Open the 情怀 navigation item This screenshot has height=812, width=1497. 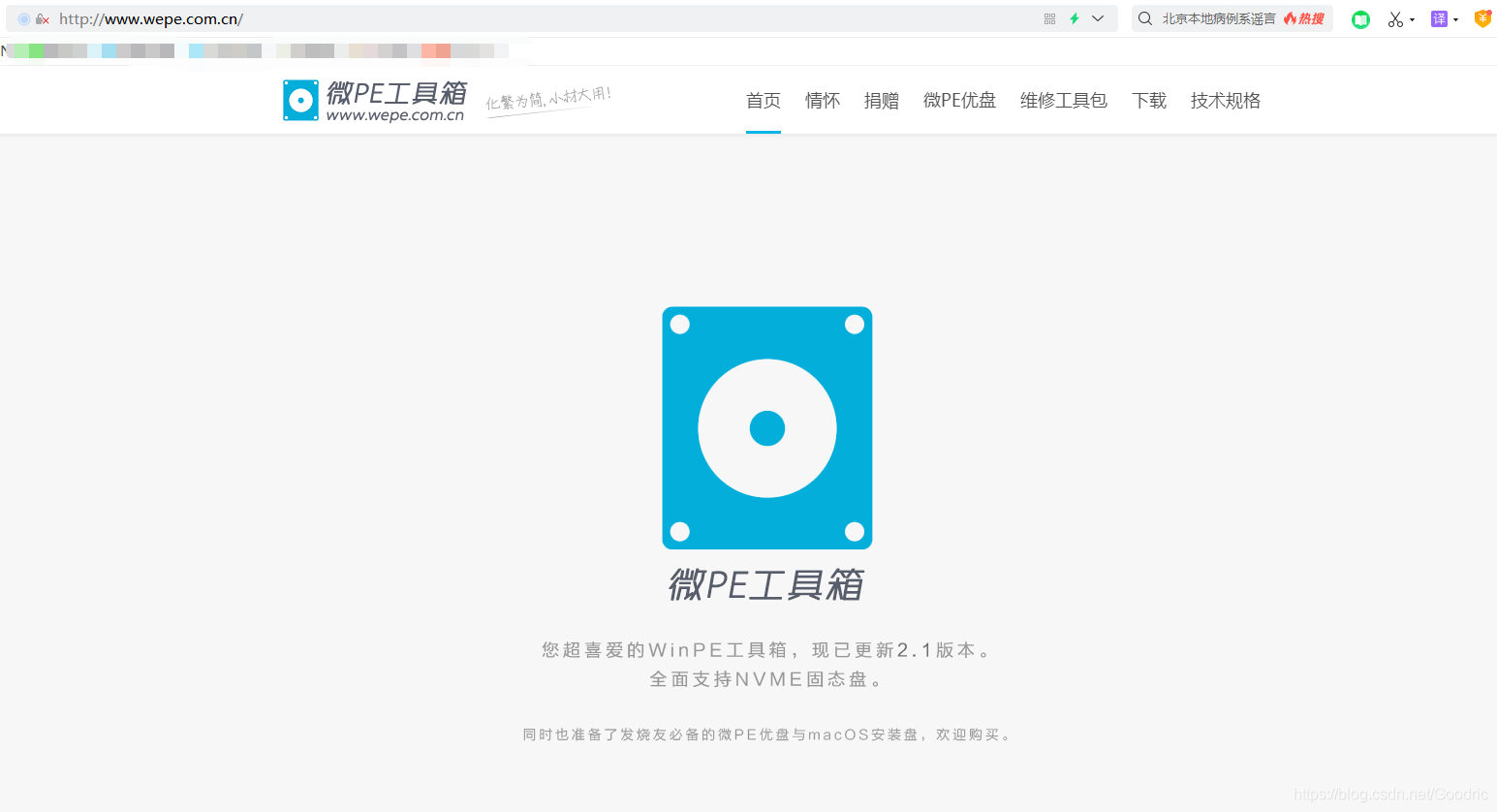pos(823,101)
